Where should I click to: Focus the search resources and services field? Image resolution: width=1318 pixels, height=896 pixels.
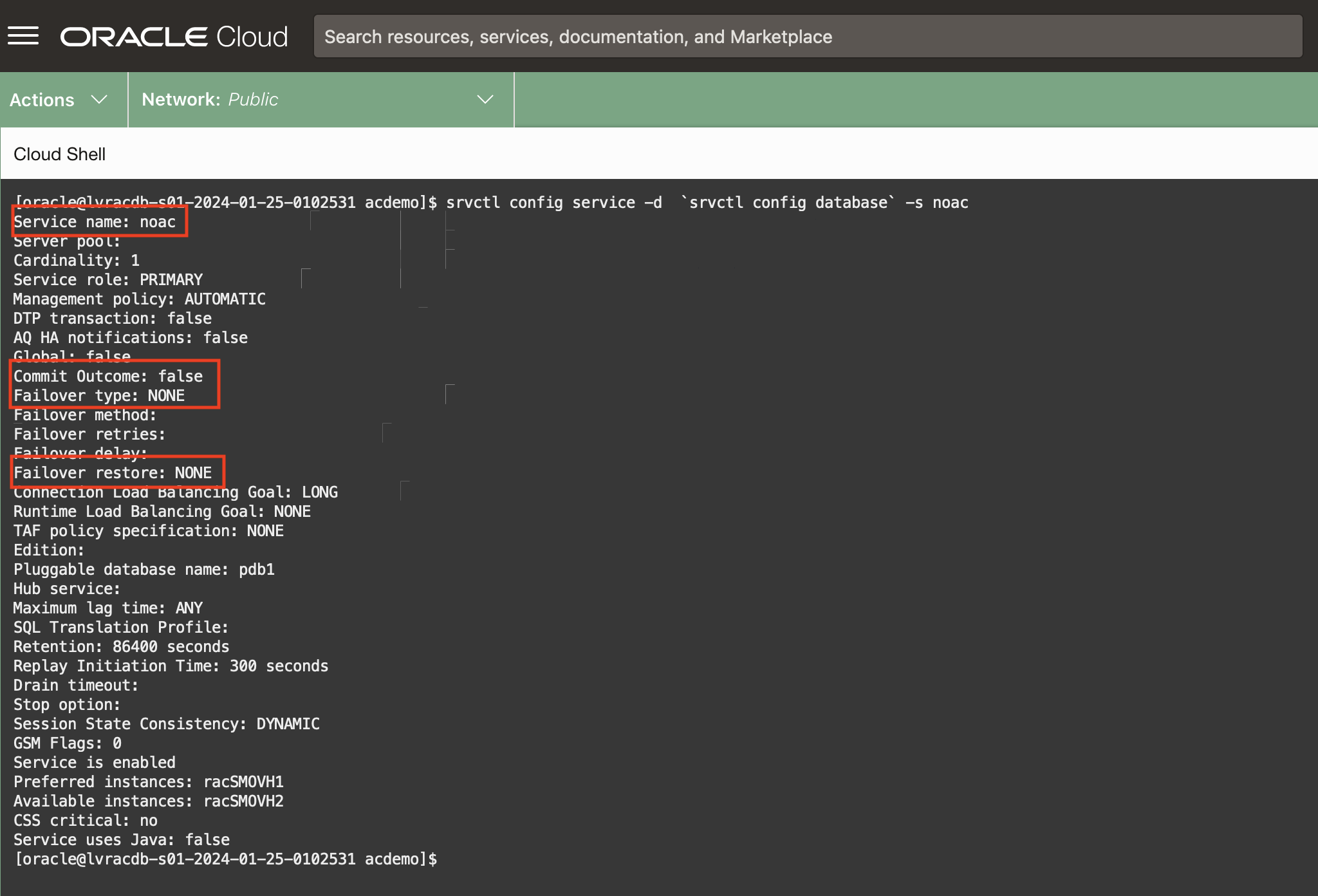point(808,37)
